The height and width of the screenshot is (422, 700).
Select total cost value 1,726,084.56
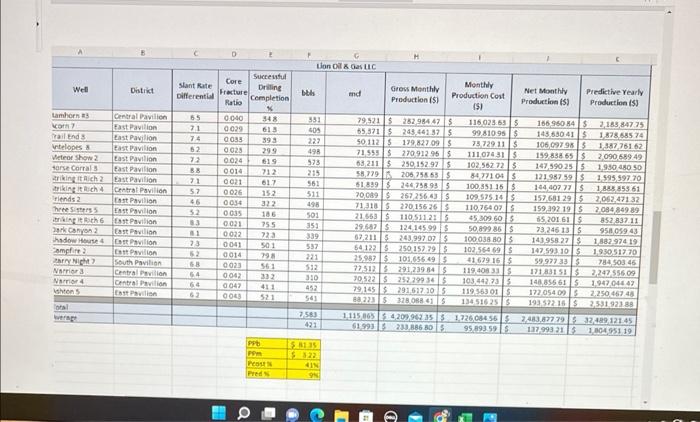click(471, 318)
